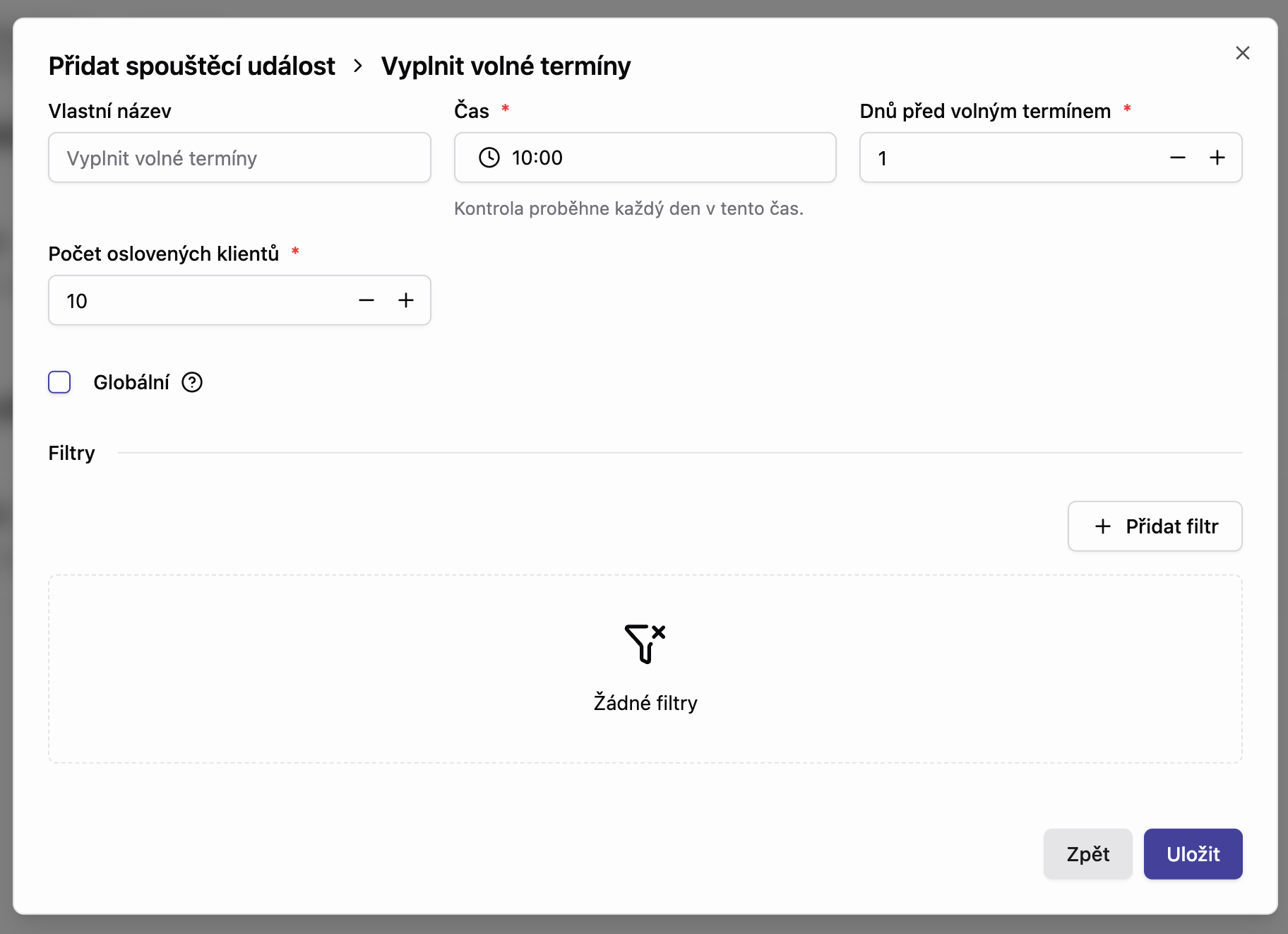Increase Počet oslovených klientů with plus
The image size is (1288, 934).
pyautogui.click(x=405, y=300)
